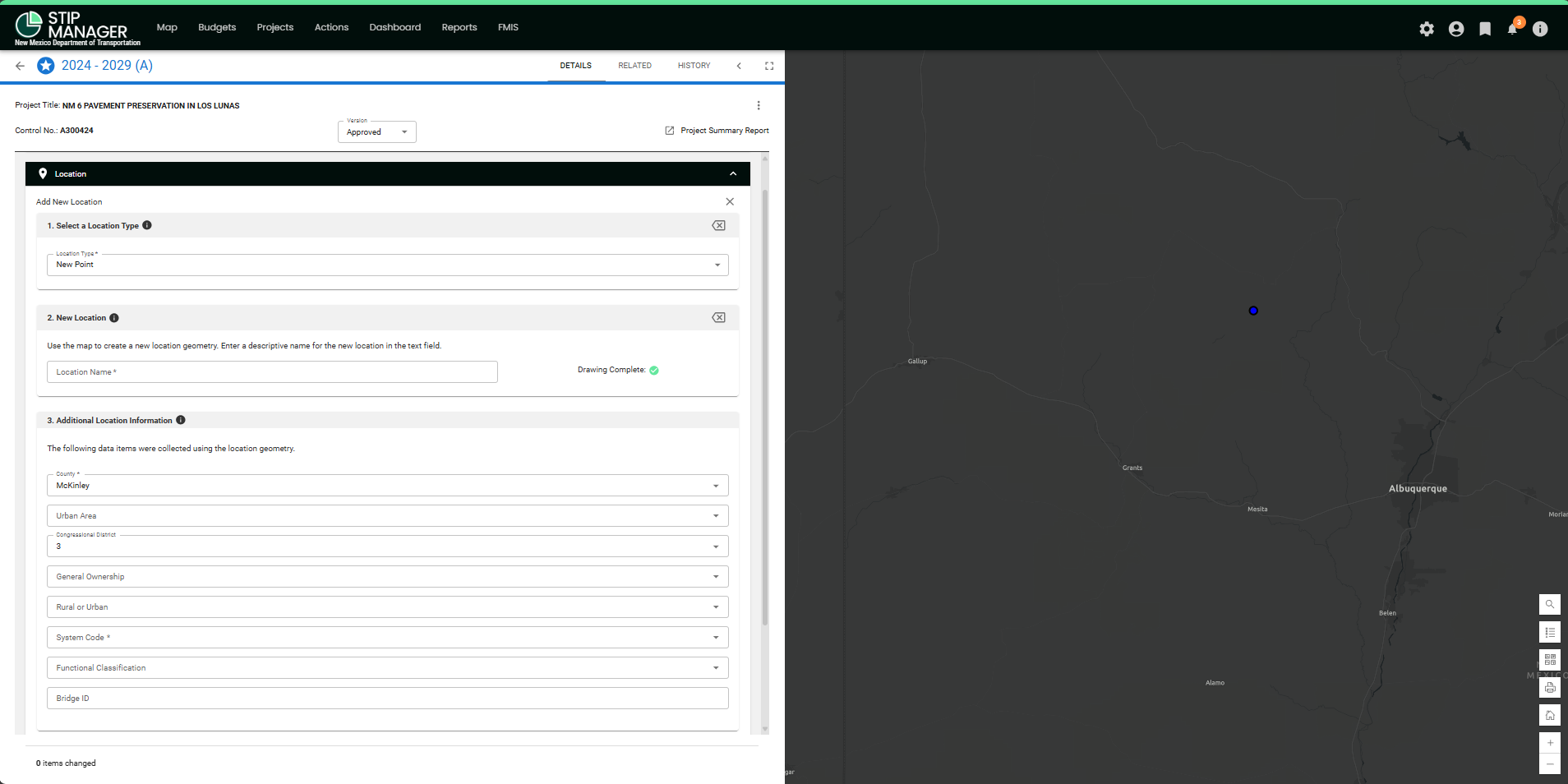Screen dimensions: 1568x784
Task: Click the Drawing Complete status checkmark
Action: coord(654,371)
